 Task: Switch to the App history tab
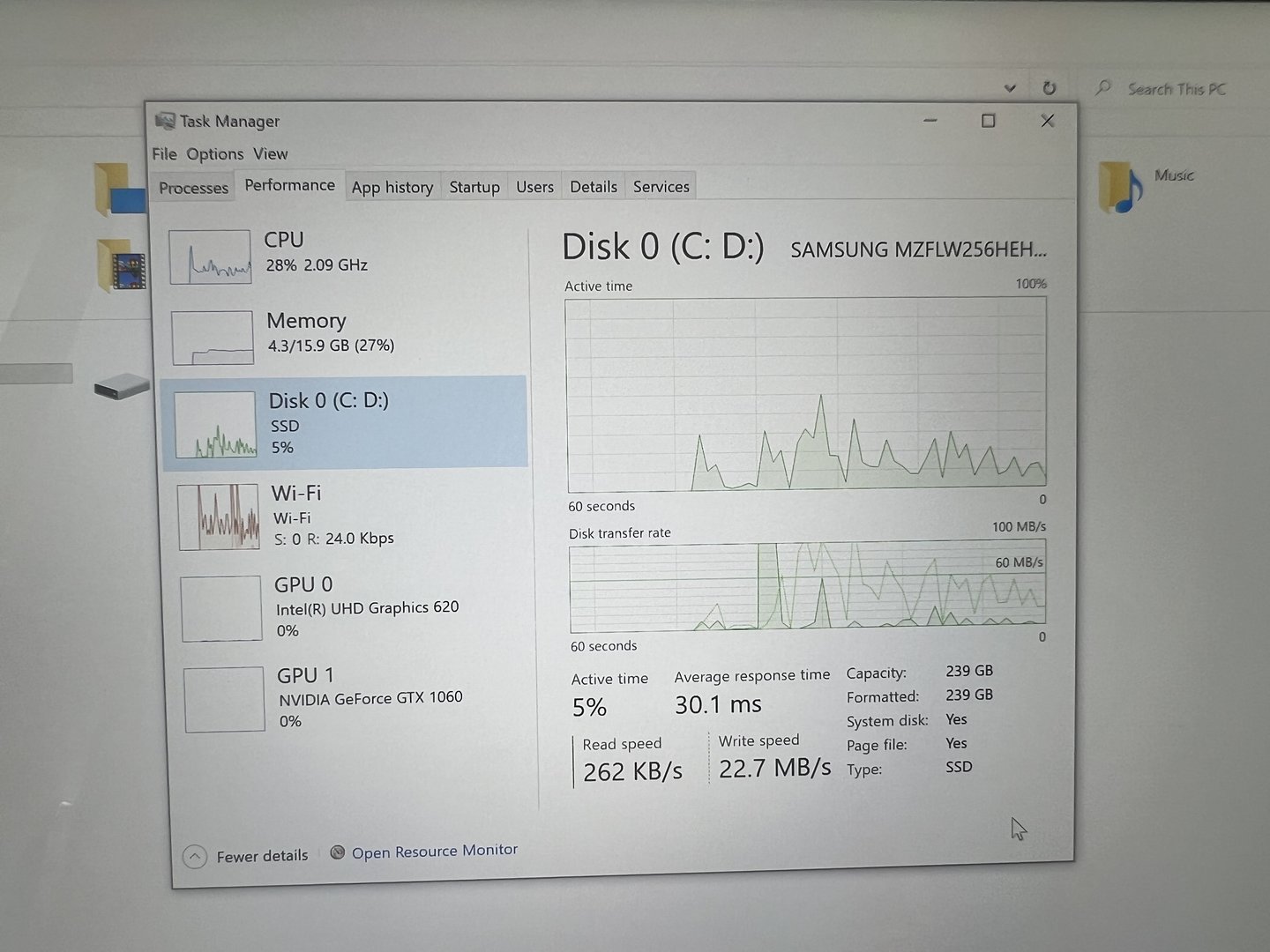point(392,187)
